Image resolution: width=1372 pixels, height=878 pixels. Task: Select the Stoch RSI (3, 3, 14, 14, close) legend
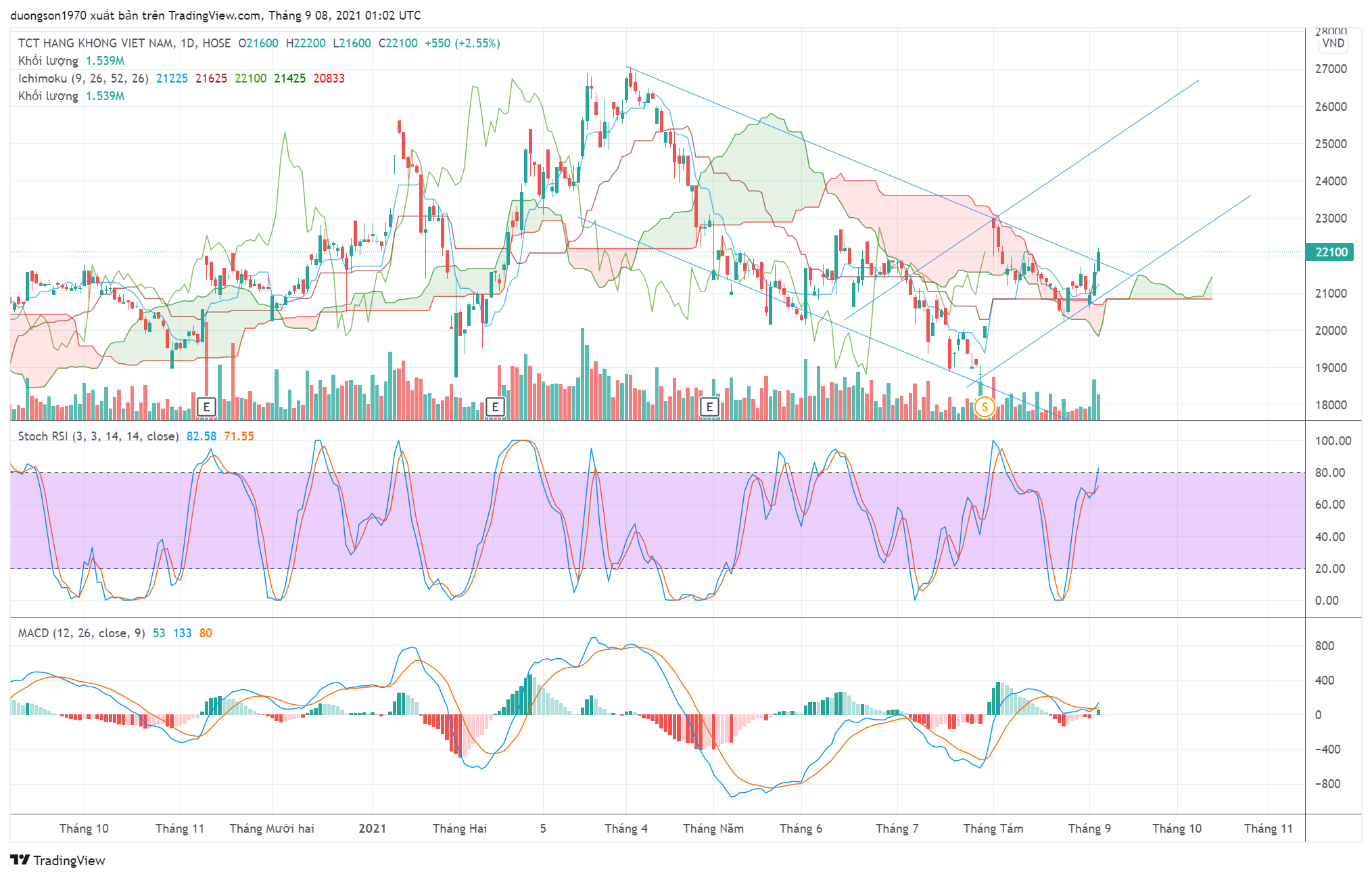click(x=99, y=436)
